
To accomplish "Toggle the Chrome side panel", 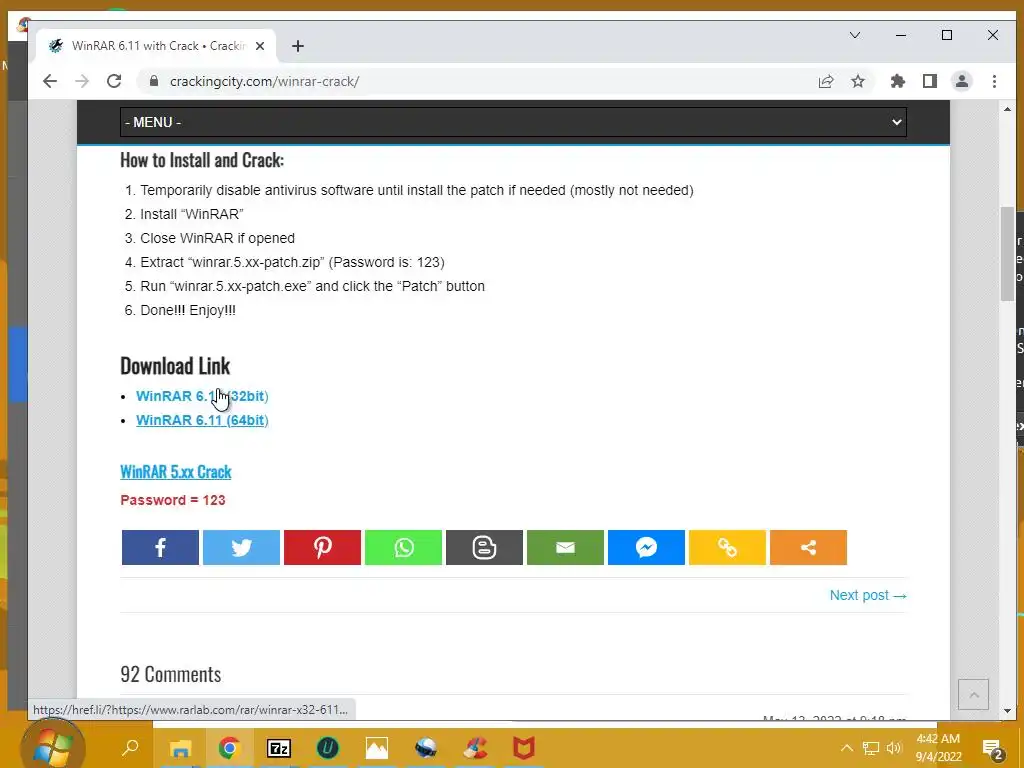I will (930, 81).
